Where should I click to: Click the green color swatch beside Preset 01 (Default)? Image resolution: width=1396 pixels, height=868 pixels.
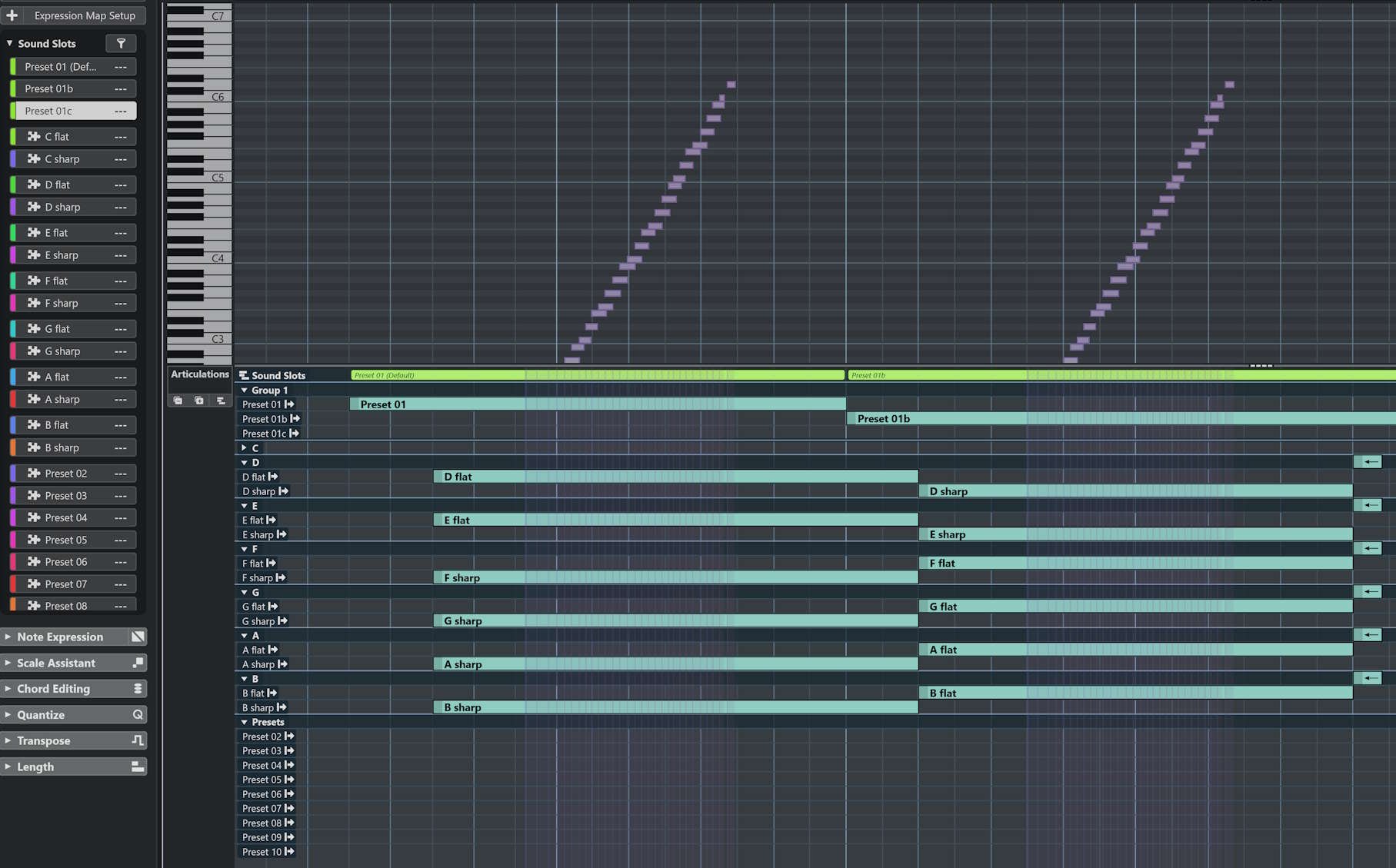pyautogui.click(x=11, y=66)
